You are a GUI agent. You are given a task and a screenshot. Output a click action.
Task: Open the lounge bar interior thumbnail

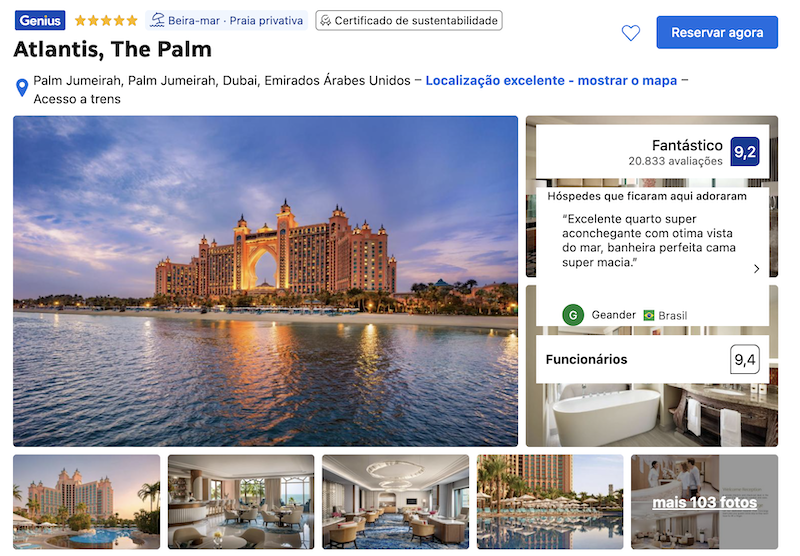point(241,501)
